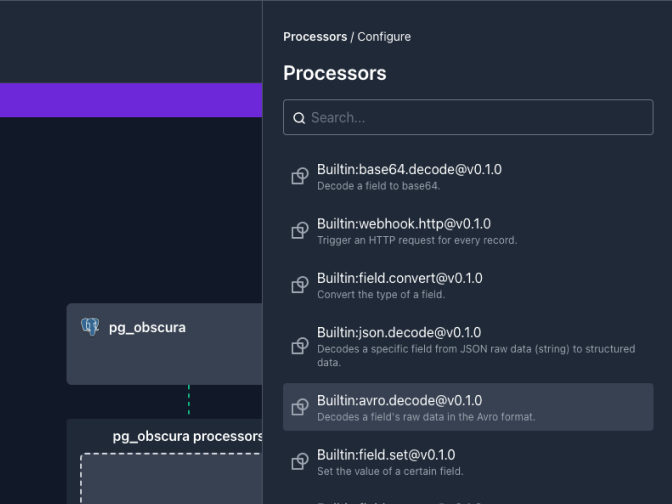Open the highlighted Builtin:avro.decode@v0.1.0 title
The image size is (672, 504).
pyautogui.click(x=399, y=400)
